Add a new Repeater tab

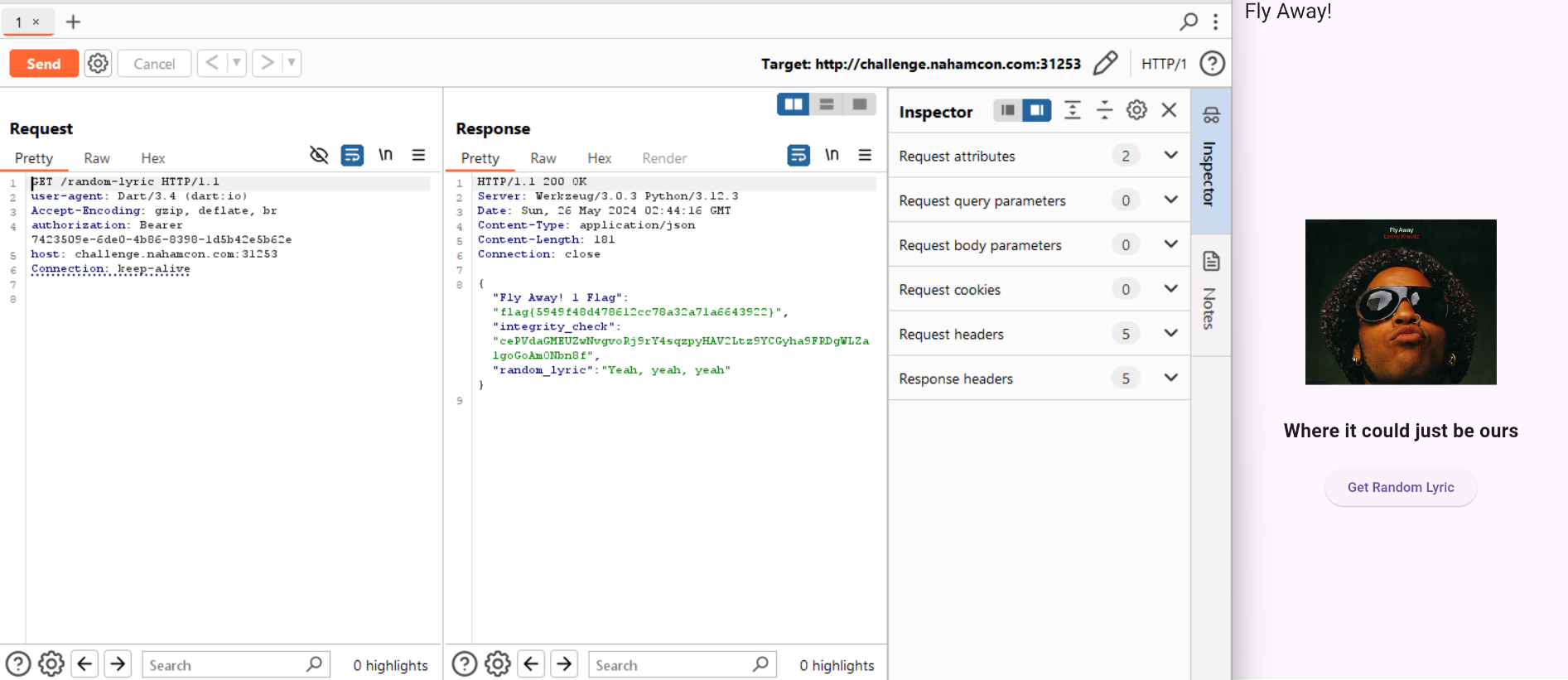(x=73, y=22)
